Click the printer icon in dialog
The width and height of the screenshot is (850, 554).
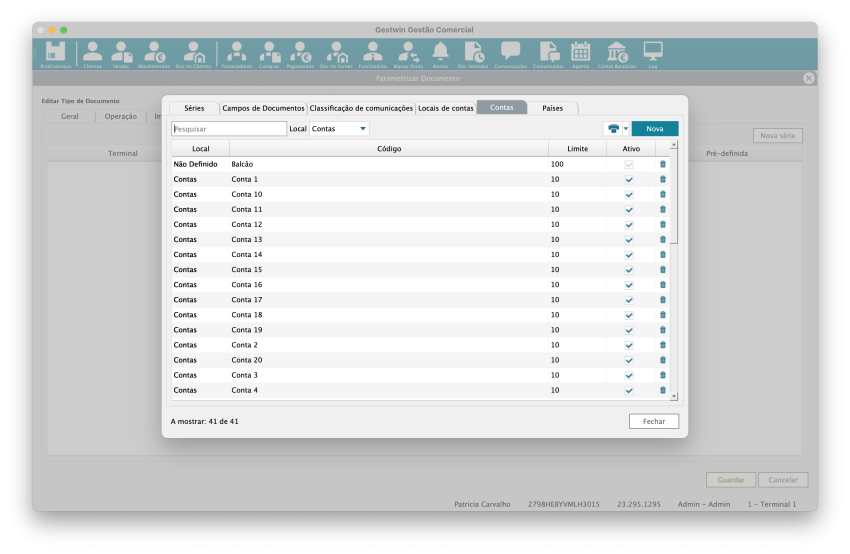point(613,129)
